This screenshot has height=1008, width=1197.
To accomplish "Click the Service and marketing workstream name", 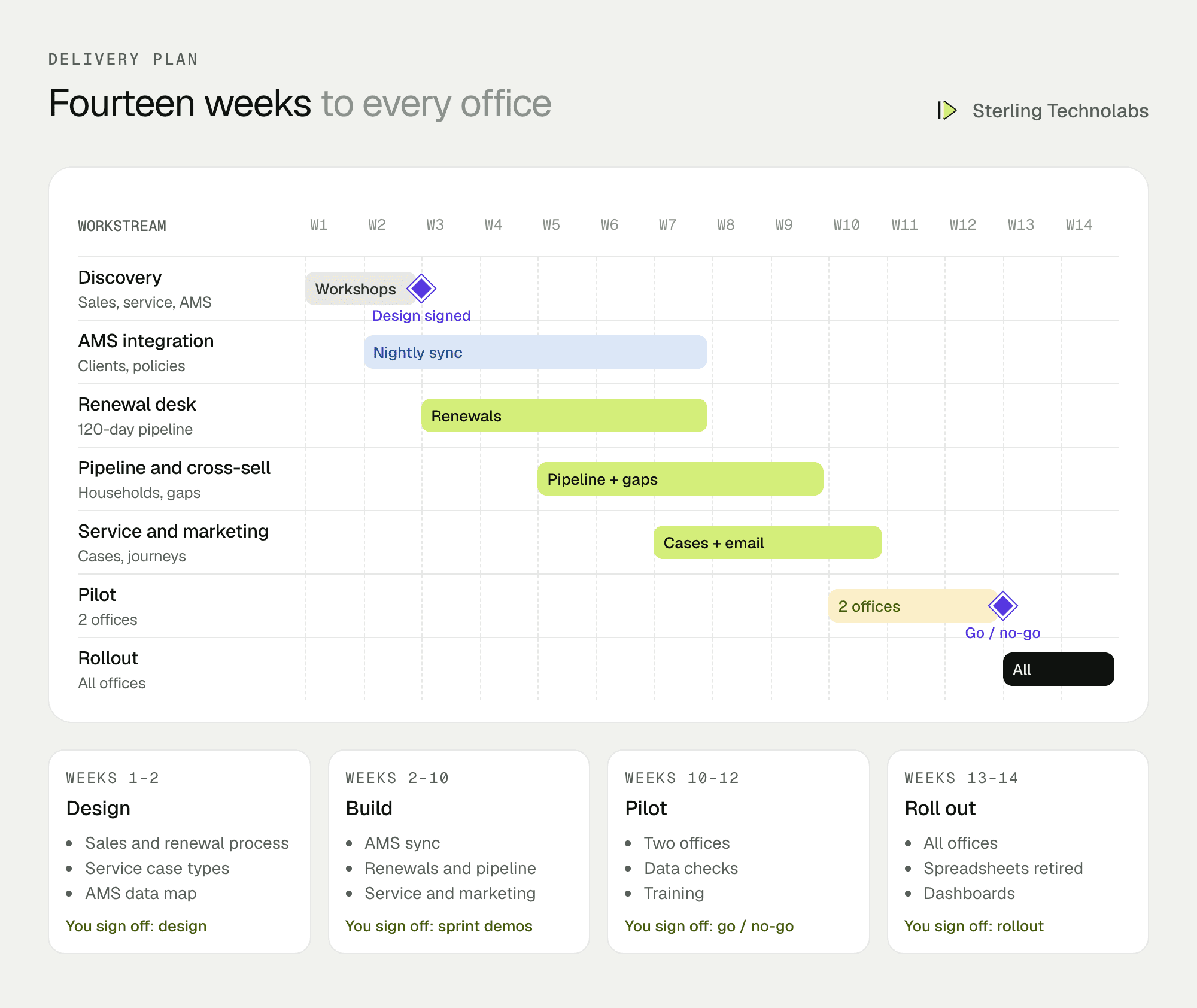I will [x=173, y=532].
